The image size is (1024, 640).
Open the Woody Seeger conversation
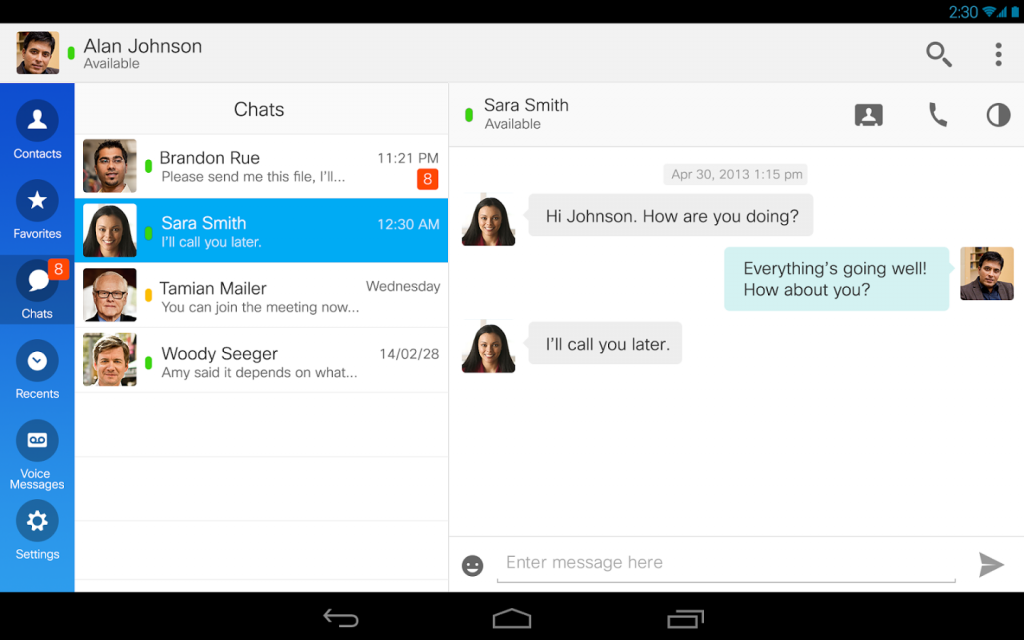click(x=261, y=360)
